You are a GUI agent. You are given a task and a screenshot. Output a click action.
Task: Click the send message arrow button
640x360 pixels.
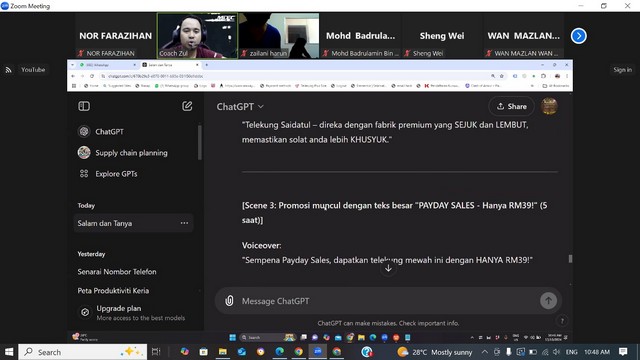pyautogui.click(x=548, y=301)
